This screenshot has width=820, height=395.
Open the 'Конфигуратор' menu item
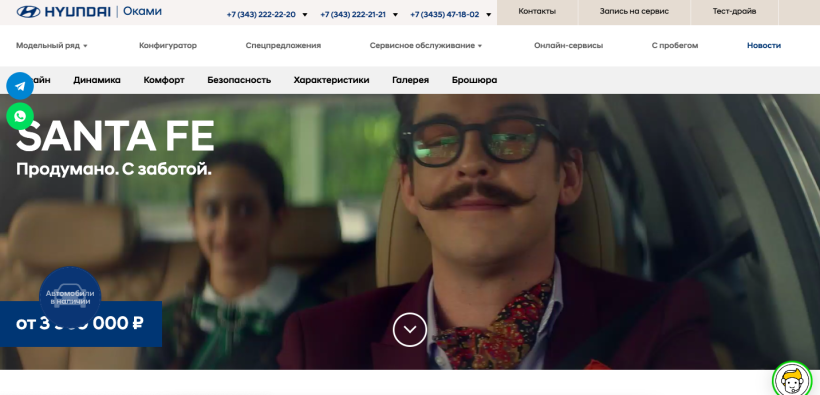(x=168, y=46)
